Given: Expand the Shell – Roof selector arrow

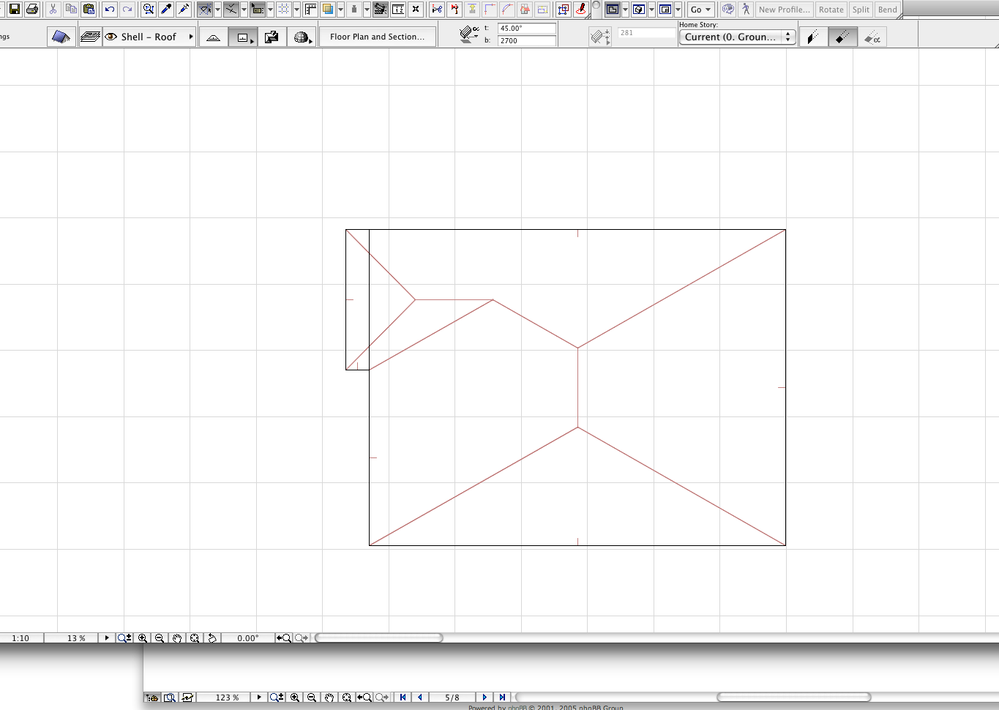Looking at the screenshot, I should pos(192,36).
